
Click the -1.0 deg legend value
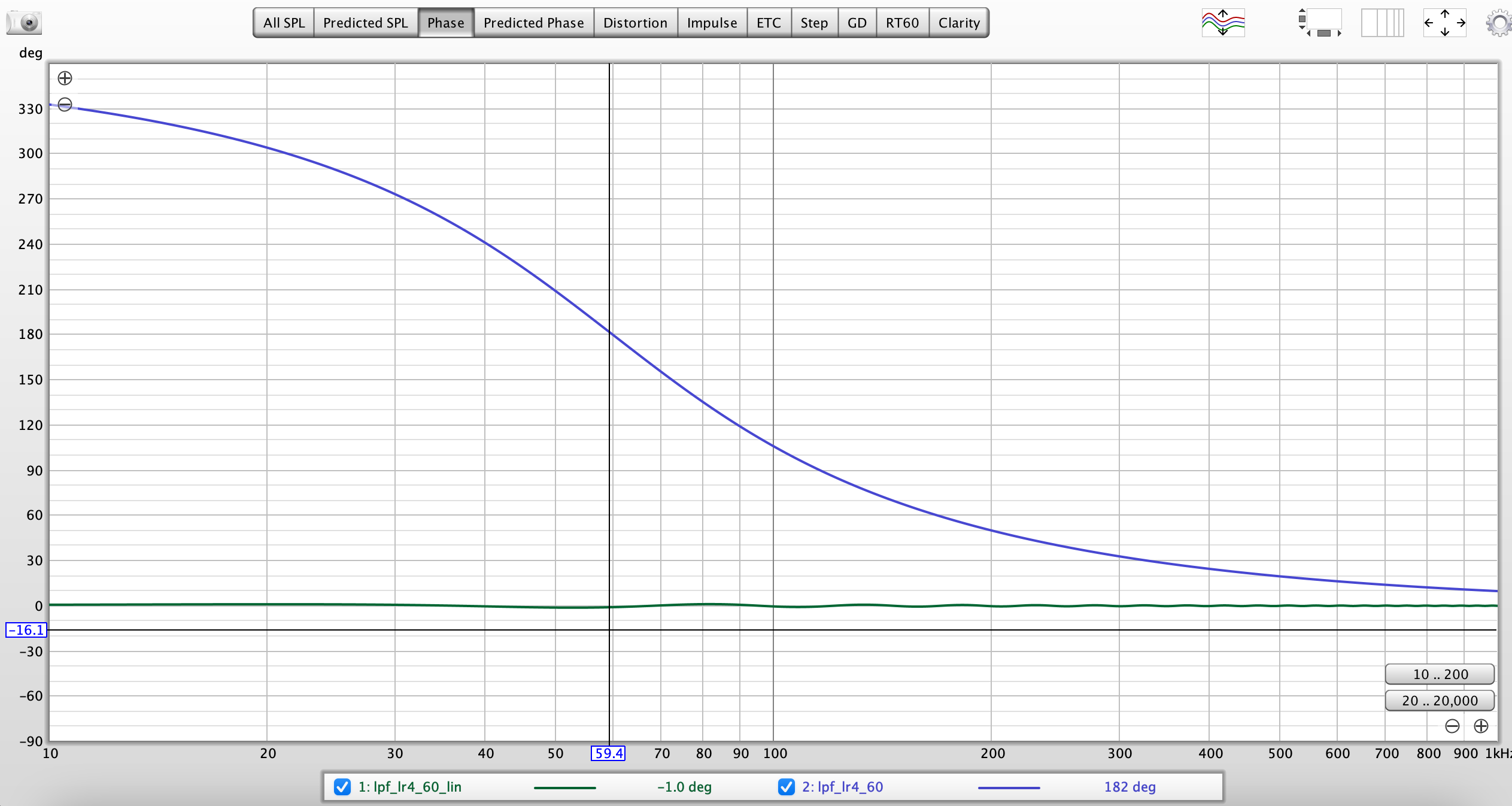[684, 787]
